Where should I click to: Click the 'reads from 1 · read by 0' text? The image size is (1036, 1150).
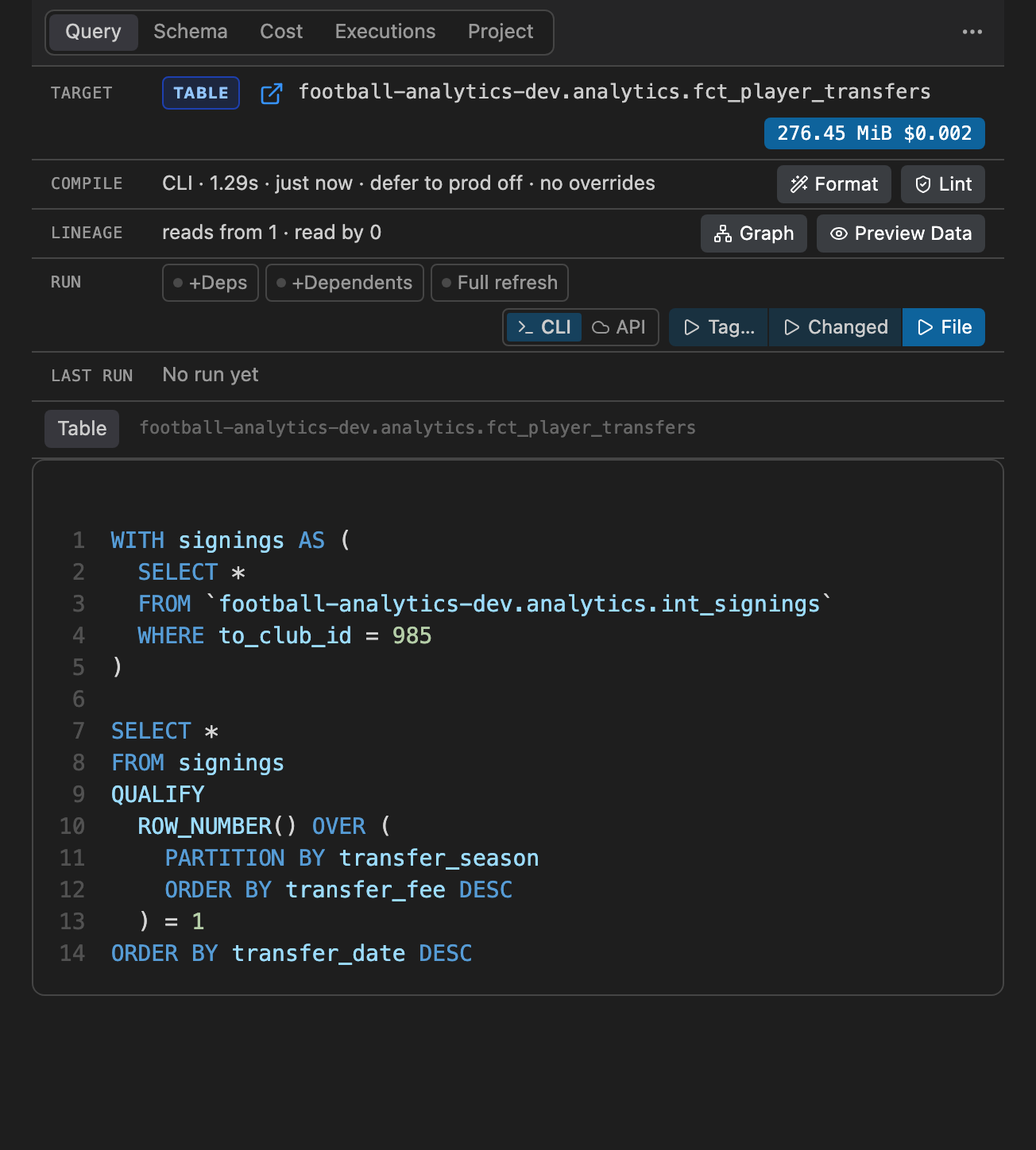[272, 233]
